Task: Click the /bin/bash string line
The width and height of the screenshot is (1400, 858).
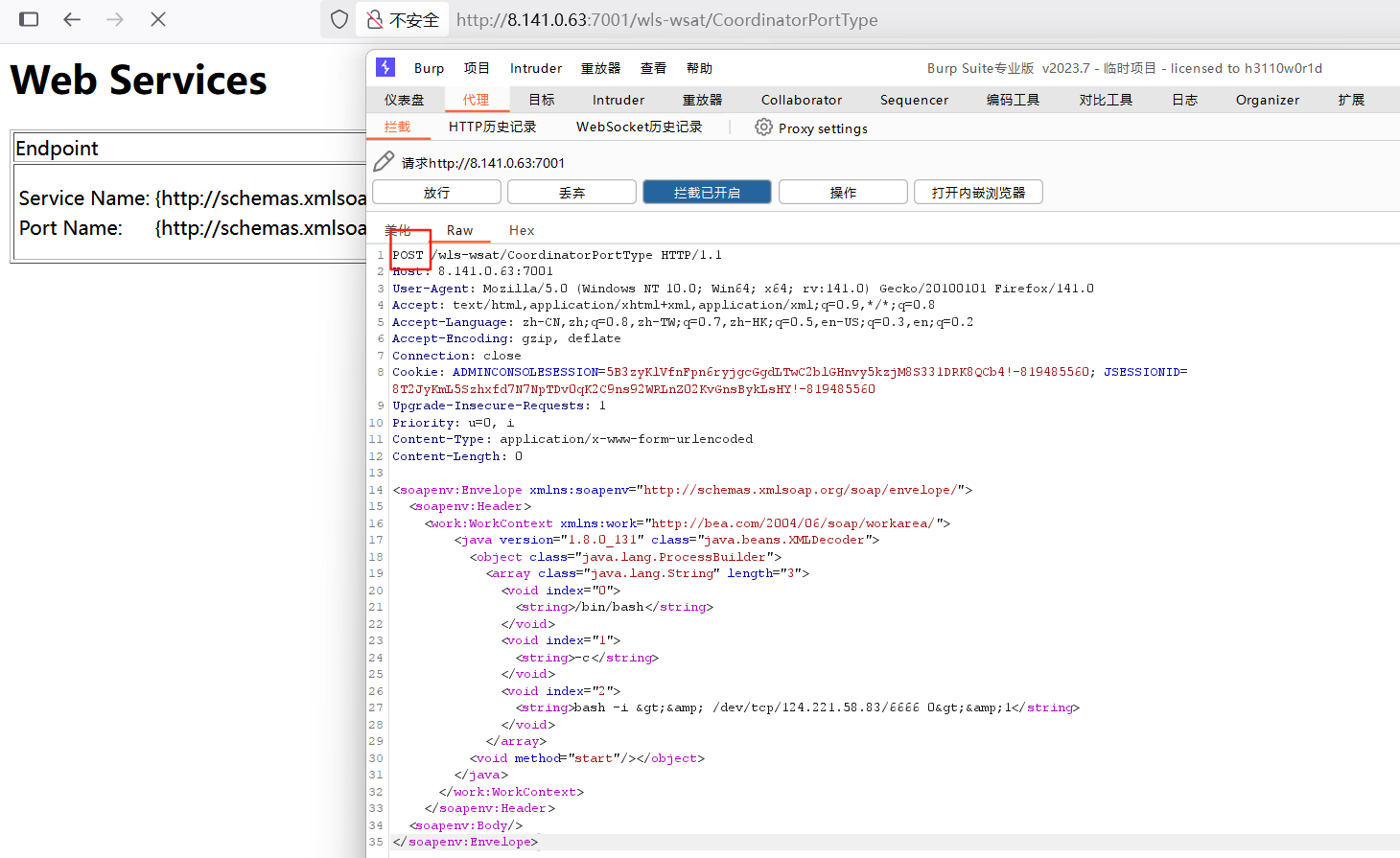Action: 614,607
